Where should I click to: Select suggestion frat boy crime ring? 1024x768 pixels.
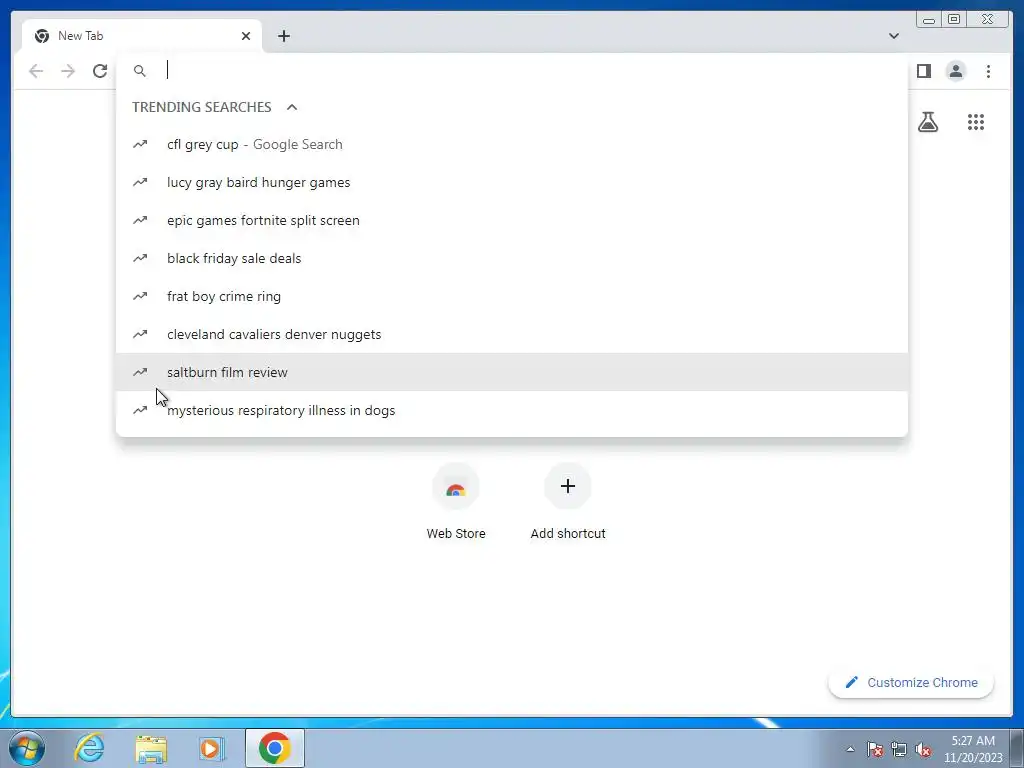(x=511, y=296)
